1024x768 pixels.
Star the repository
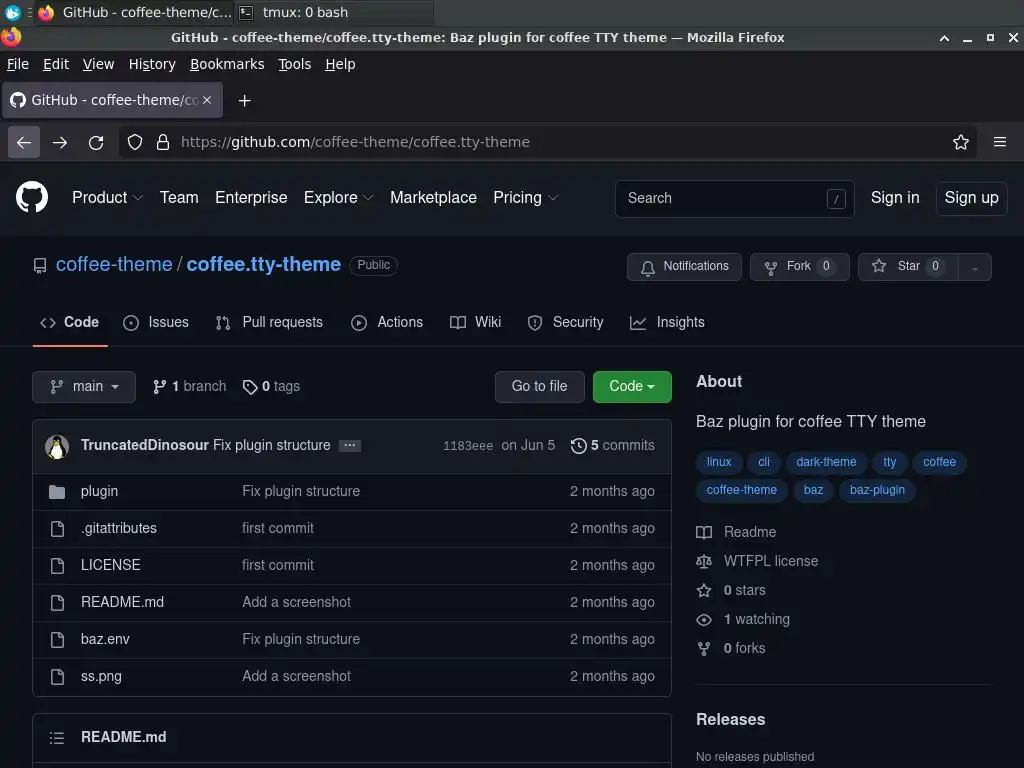pos(908,266)
